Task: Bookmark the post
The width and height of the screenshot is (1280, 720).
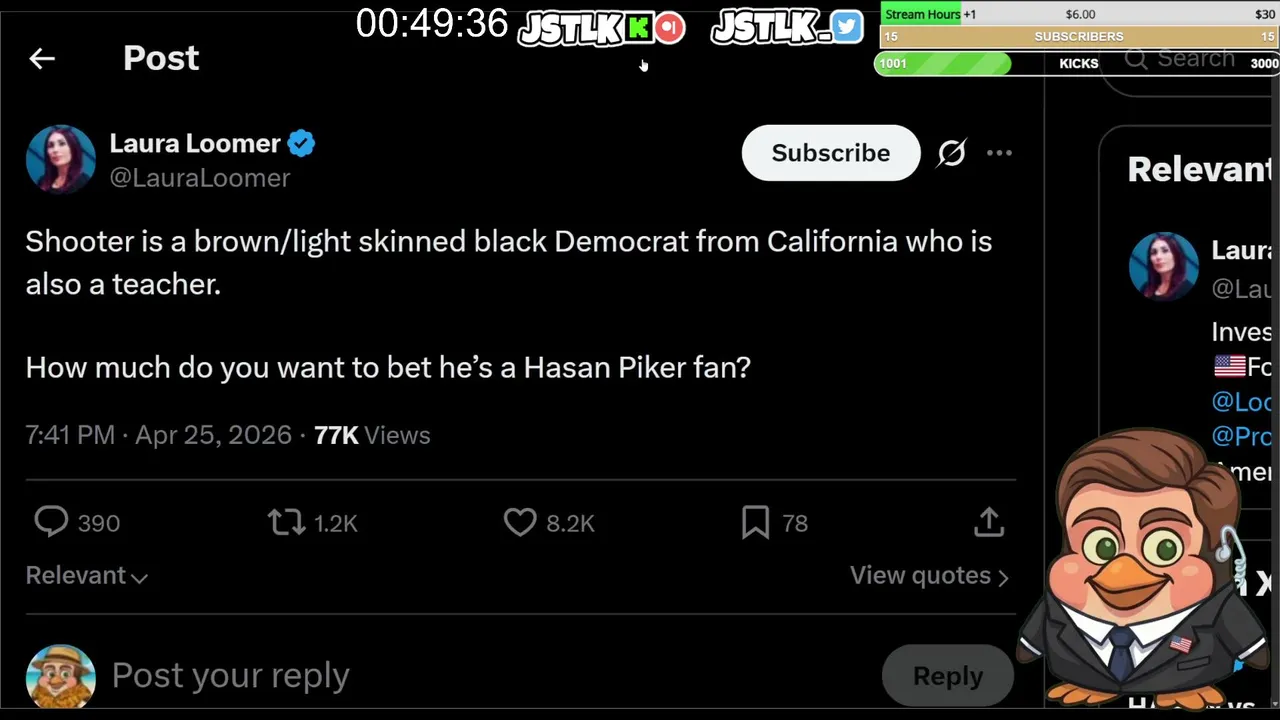Action: click(x=755, y=522)
